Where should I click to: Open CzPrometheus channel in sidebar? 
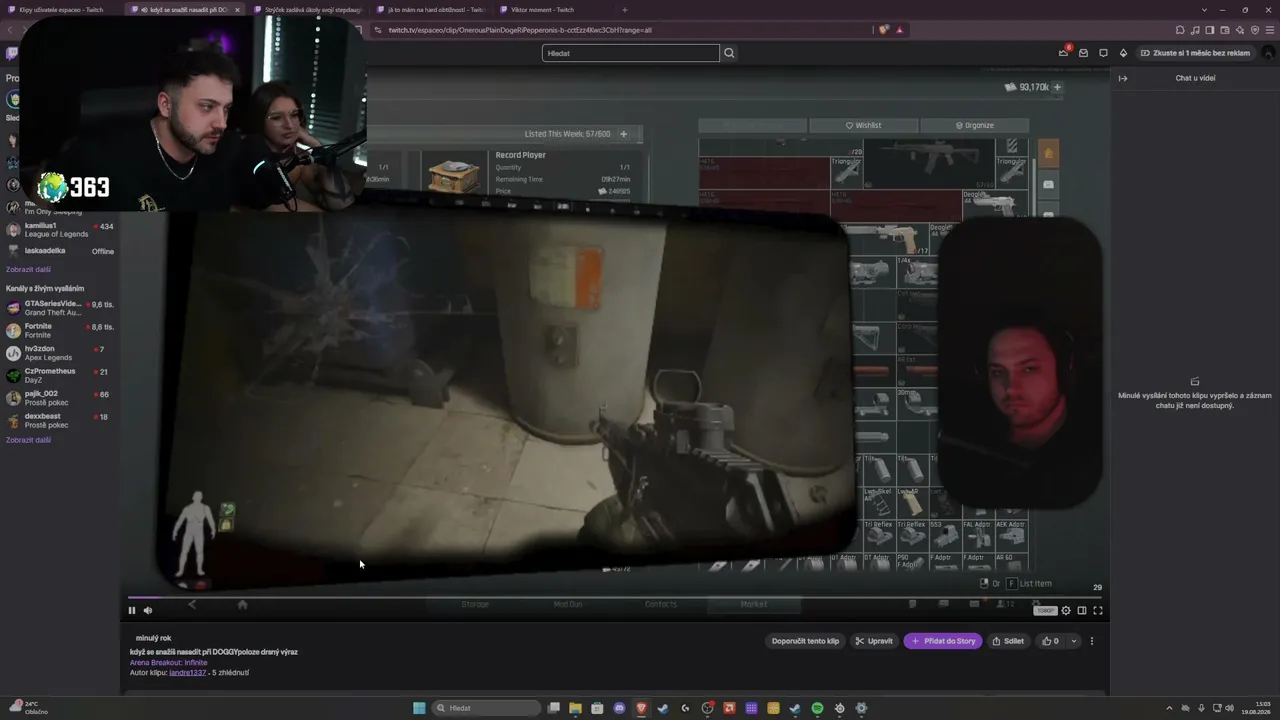60,375
